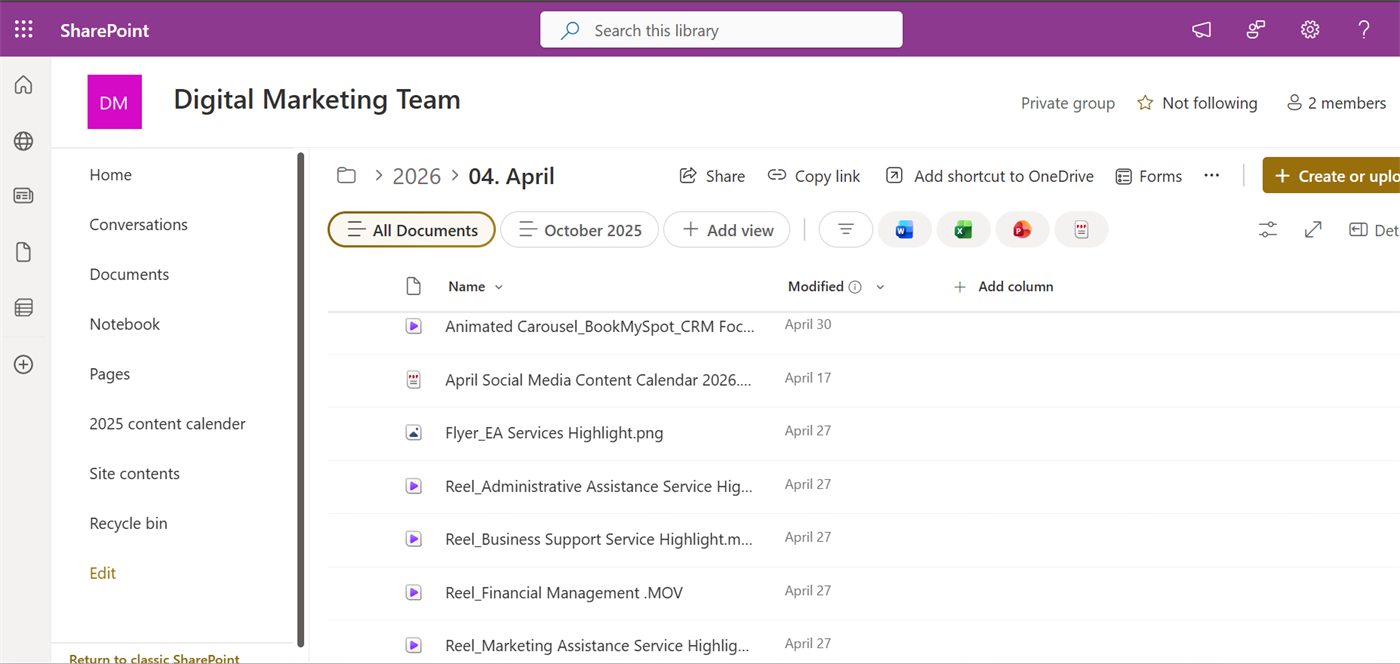Click the Modified column info icon
Viewport: 1400px width, 664px height.
[x=855, y=287]
